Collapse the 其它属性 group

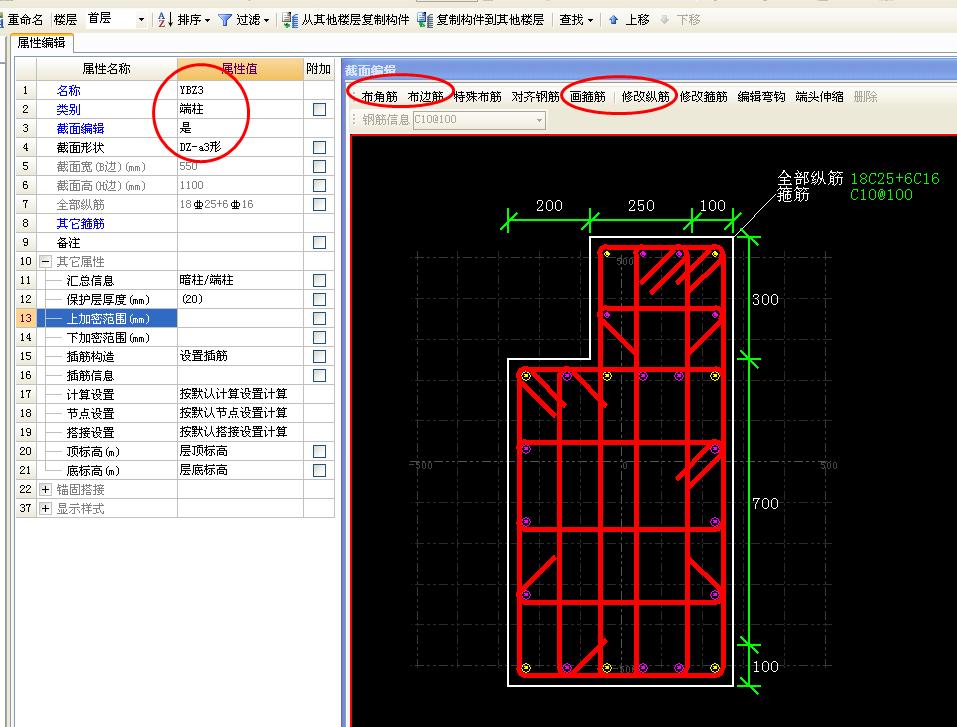45,261
